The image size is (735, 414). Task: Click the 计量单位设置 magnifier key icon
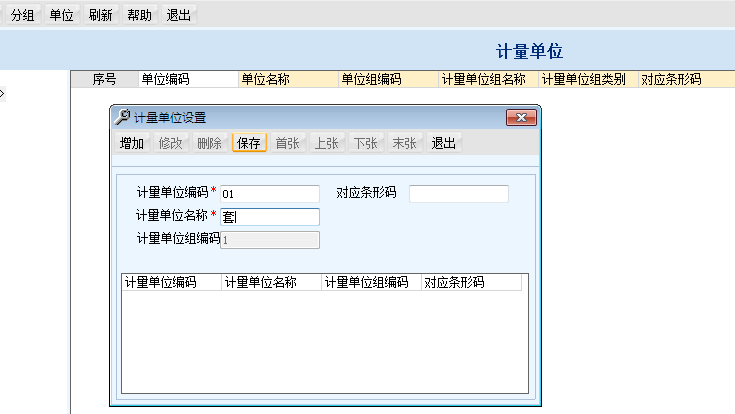(x=123, y=117)
